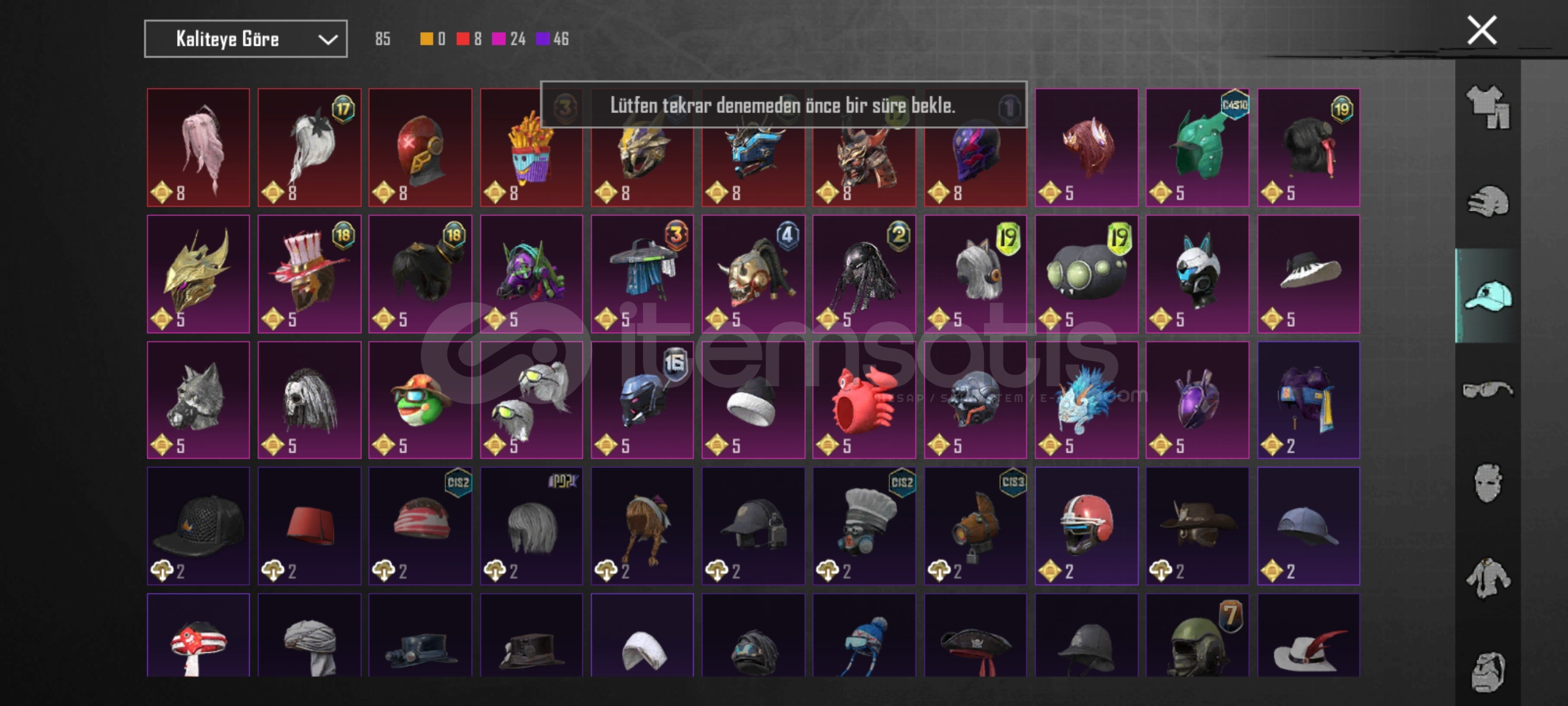Select the green armored helmet CMS10 item
Viewport: 1568px width, 706px height.
(x=1198, y=148)
